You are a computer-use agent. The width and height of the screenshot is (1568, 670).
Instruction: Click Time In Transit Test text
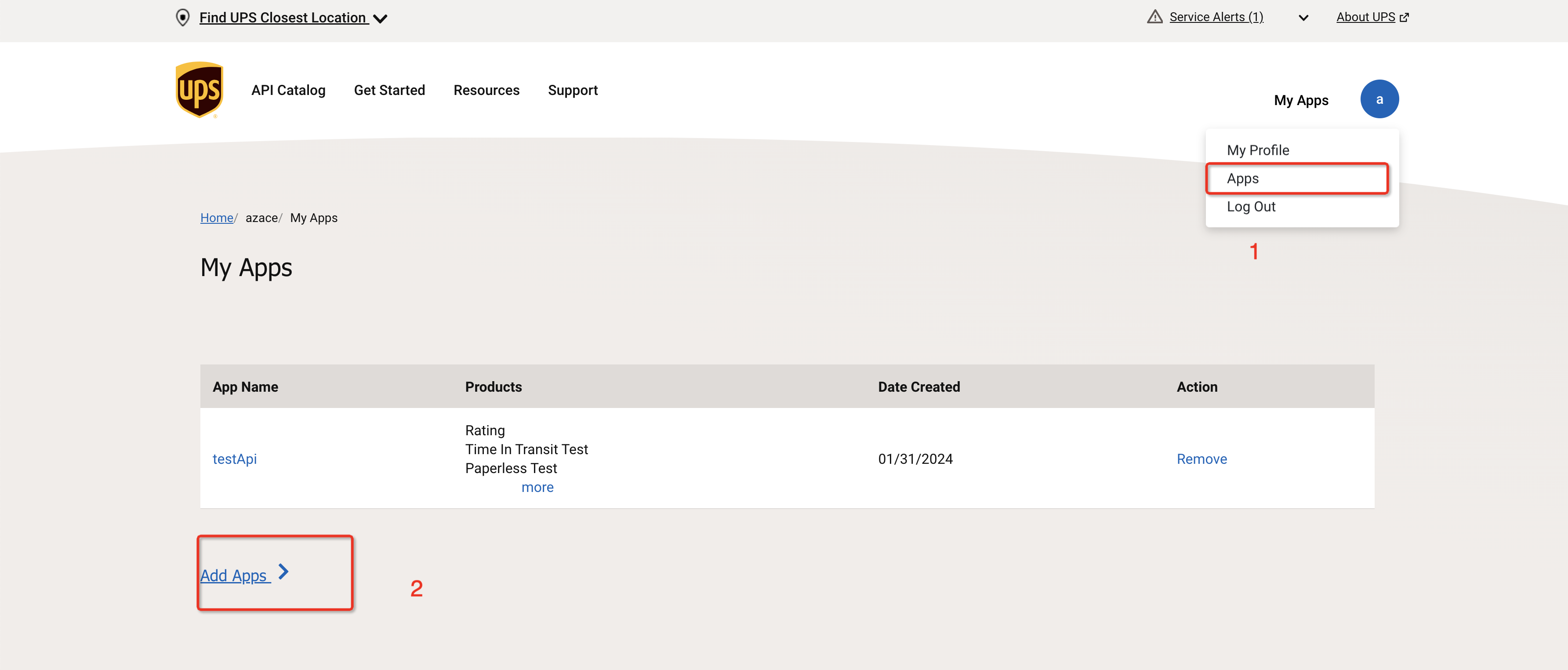[526, 449]
